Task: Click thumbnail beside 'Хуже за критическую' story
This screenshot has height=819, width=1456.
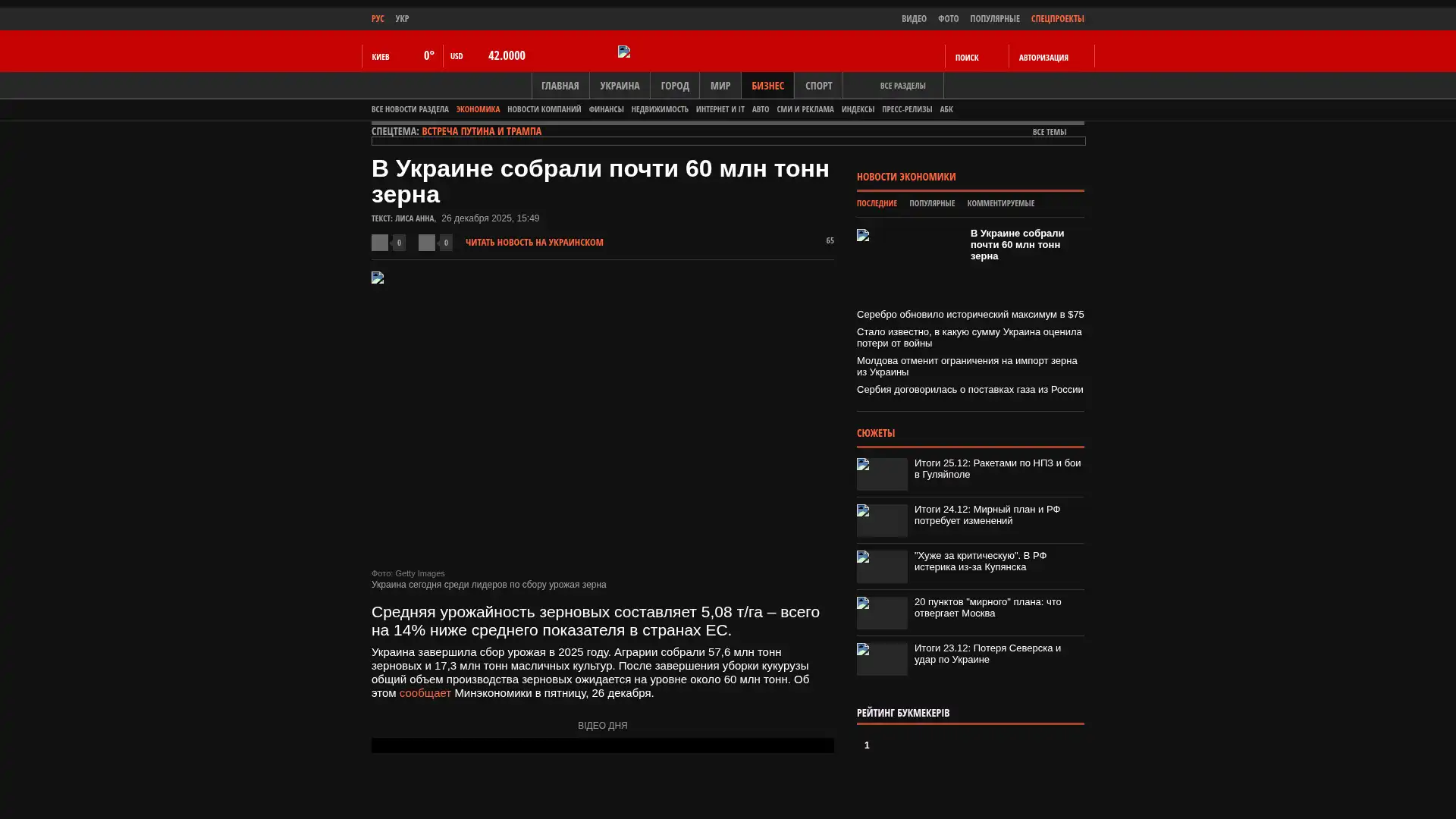Action: 882,566
